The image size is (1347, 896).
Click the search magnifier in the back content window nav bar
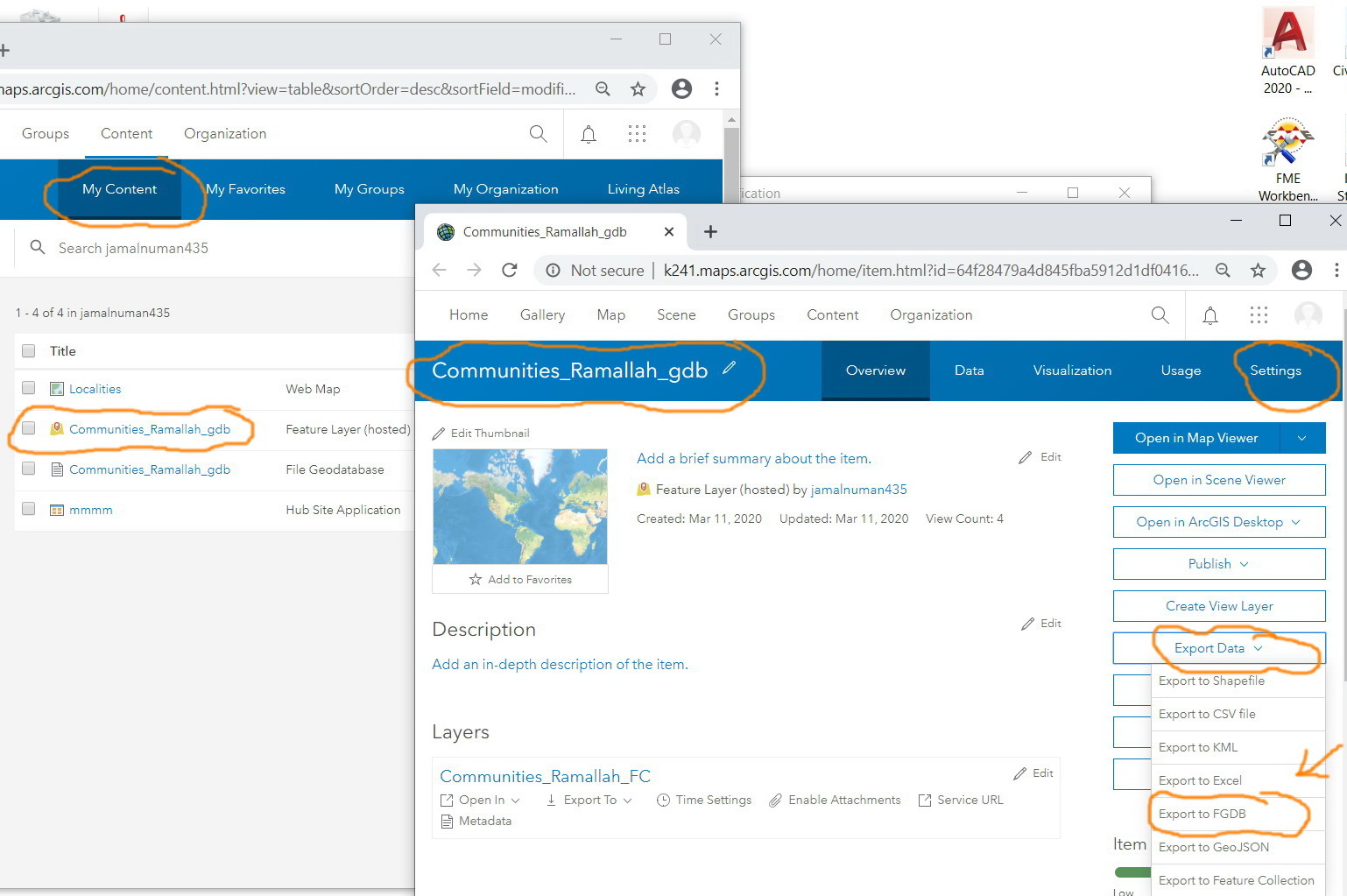click(x=538, y=134)
